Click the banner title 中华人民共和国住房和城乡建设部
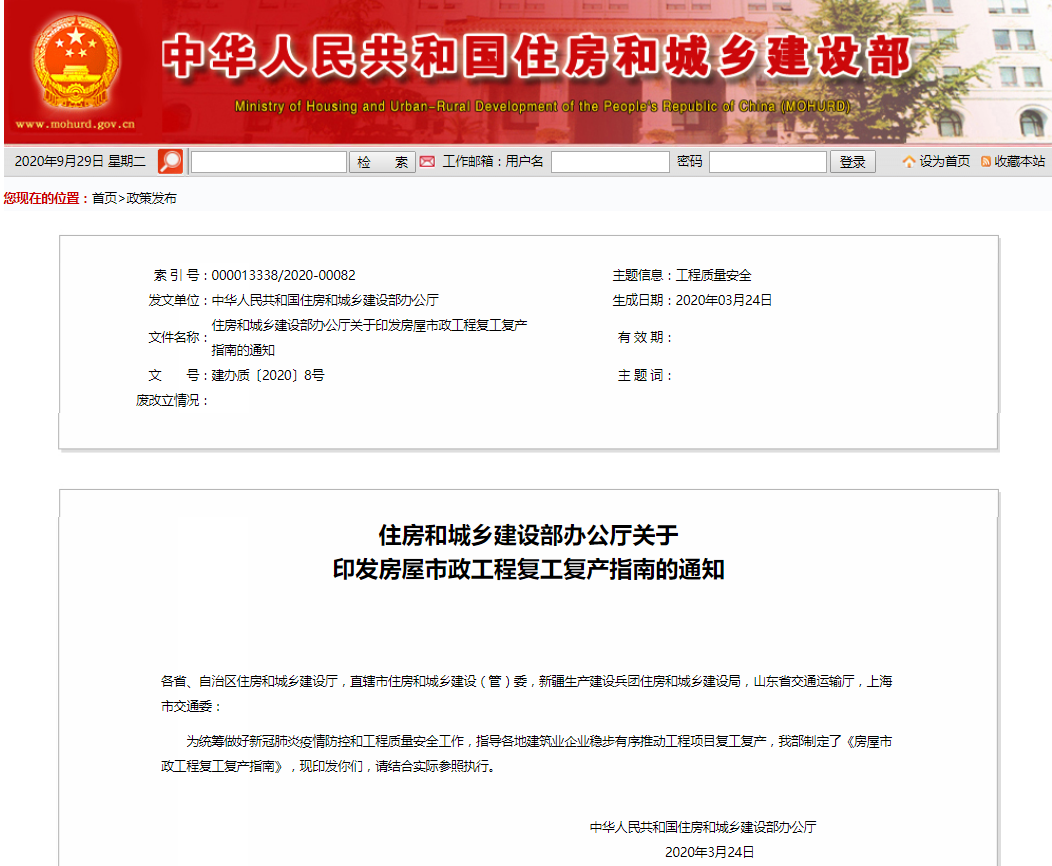The height and width of the screenshot is (866, 1052). point(536,56)
